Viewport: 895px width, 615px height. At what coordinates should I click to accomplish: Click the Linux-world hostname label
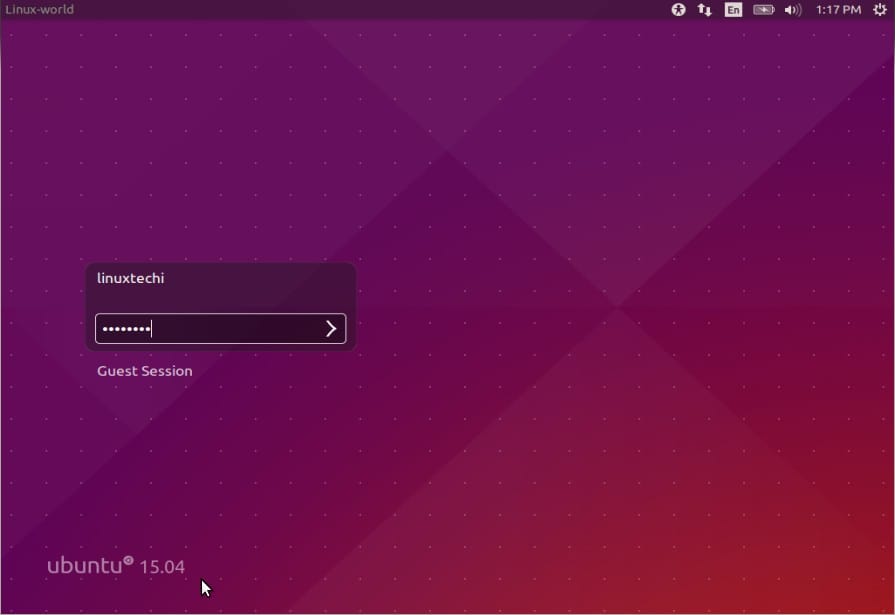pos(39,10)
